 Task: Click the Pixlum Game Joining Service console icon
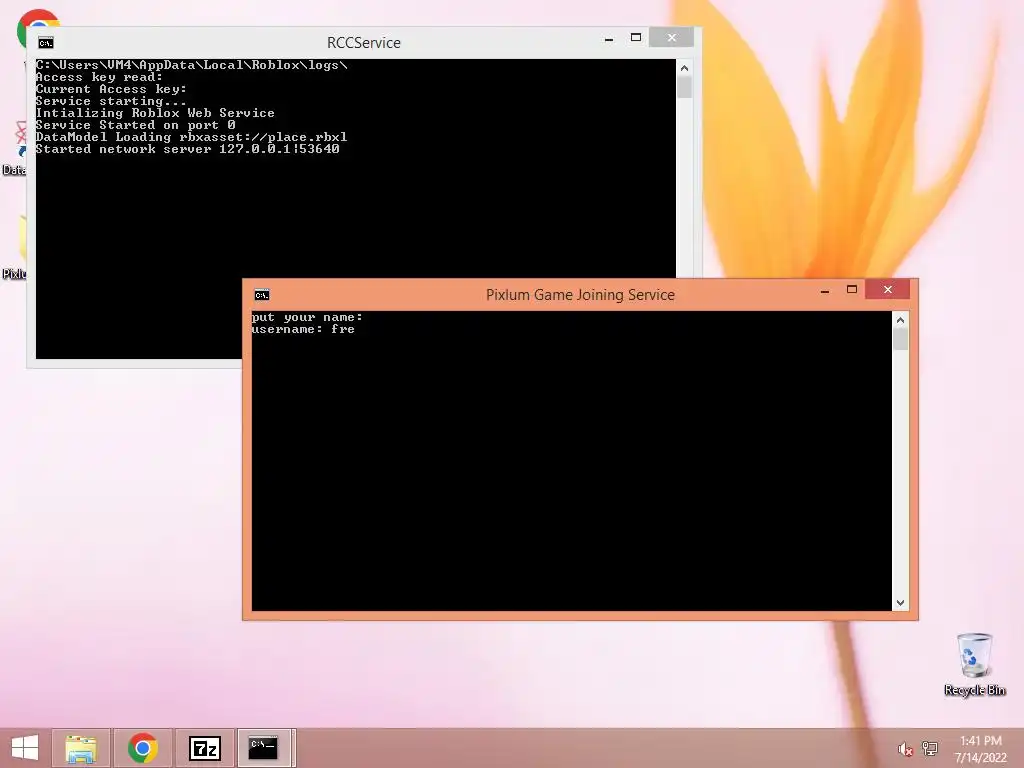(262, 295)
